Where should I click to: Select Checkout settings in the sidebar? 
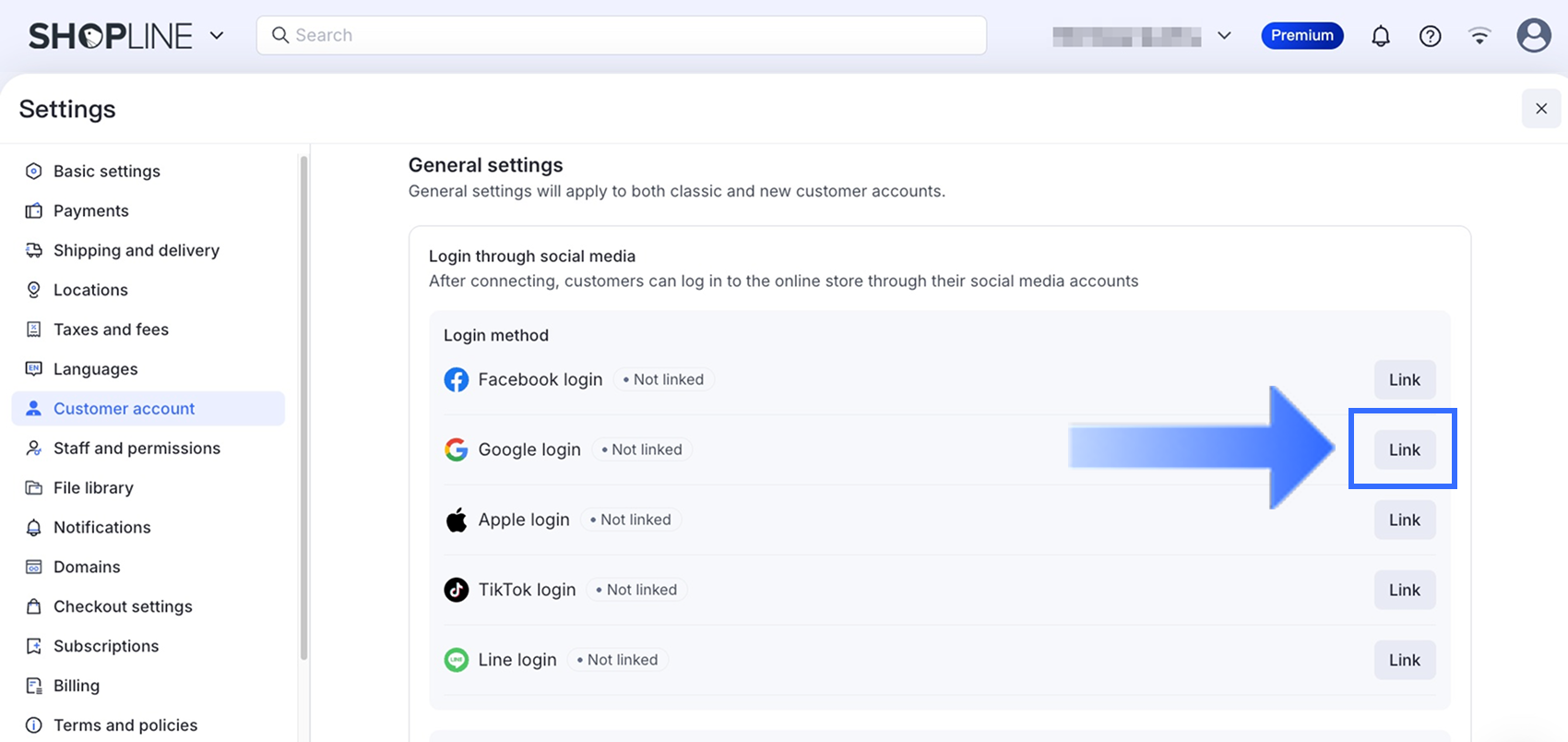coord(123,606)
